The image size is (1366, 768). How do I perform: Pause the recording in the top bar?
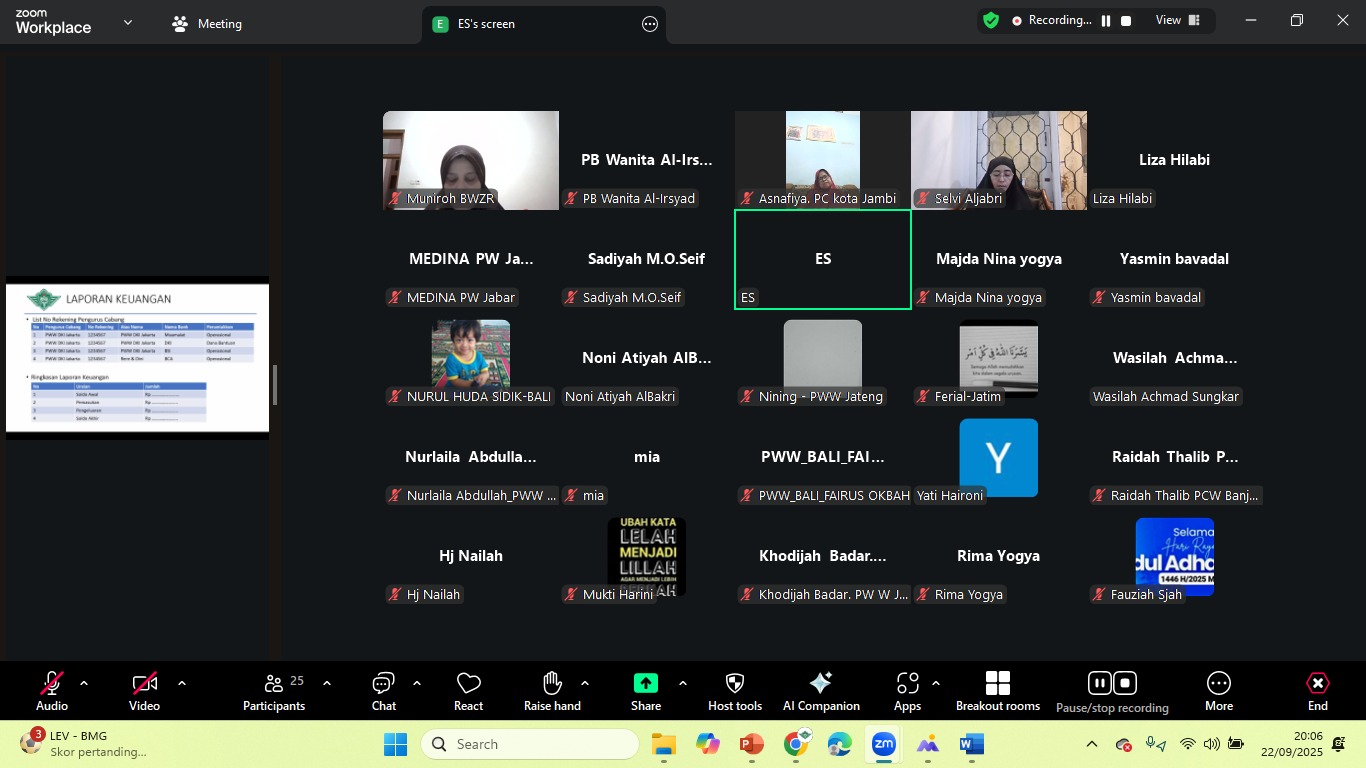[1106, 21]
